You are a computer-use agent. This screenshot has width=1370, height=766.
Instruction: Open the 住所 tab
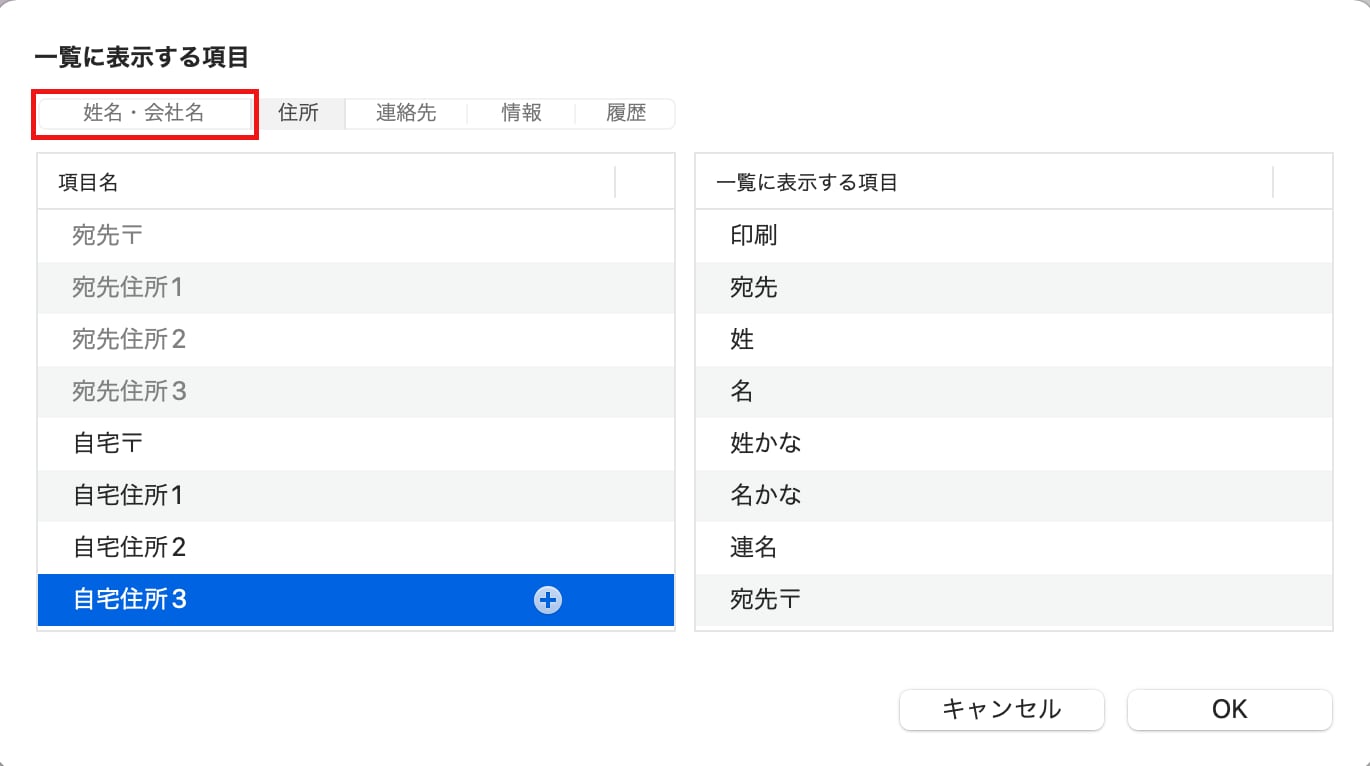click(x=298, y=113)
